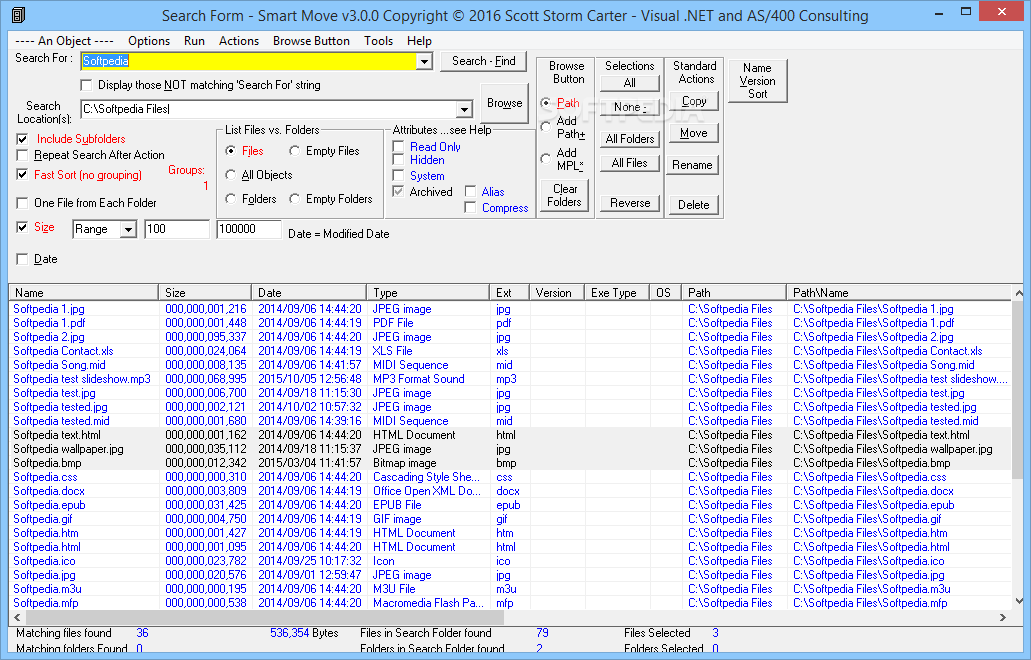The image size is (1031, 660).
Task: Sort results by Type column header
Action: [428, 293]
